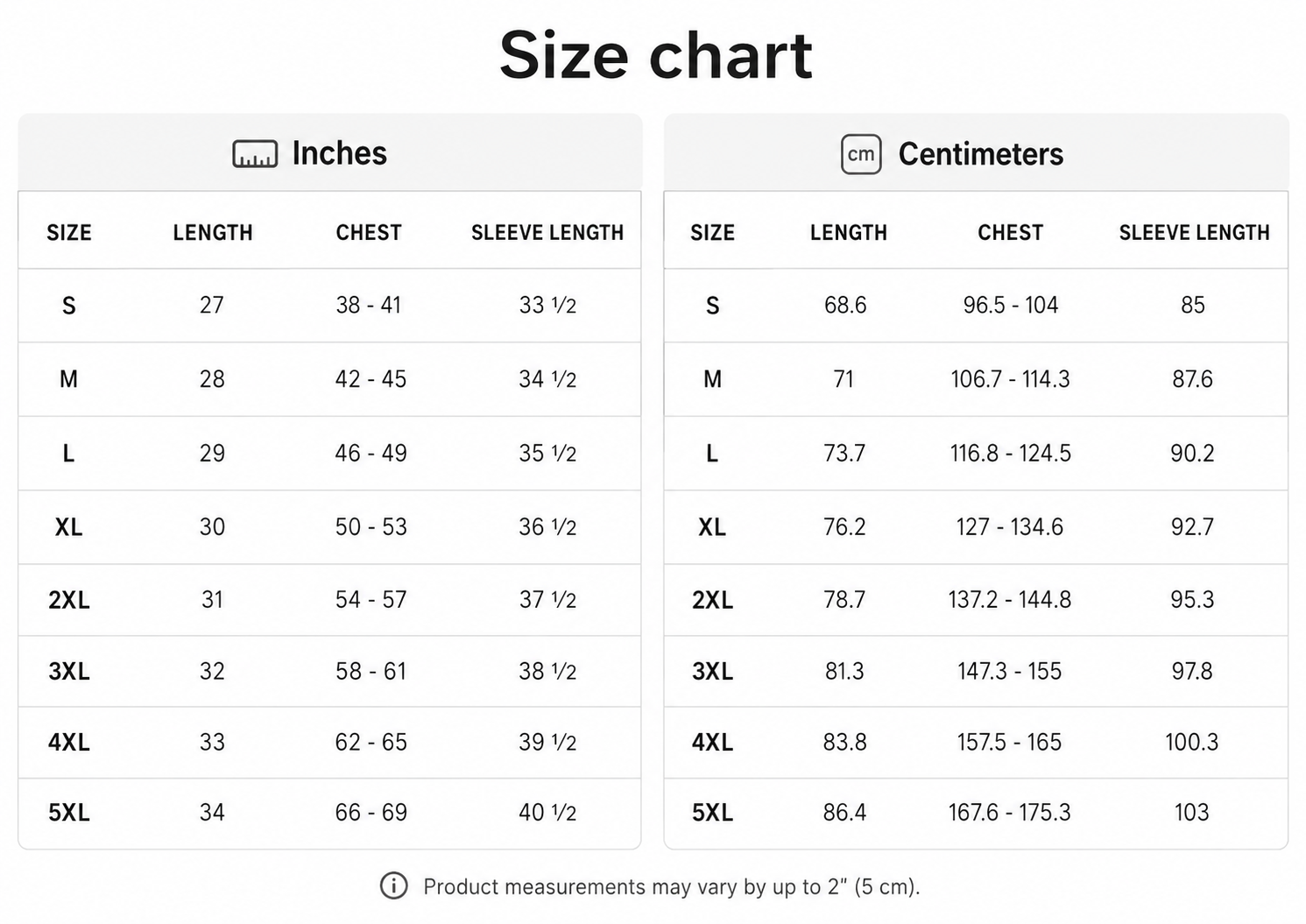
Task: Click the product measurements may vary note
Action: click(x=672, y=886)
